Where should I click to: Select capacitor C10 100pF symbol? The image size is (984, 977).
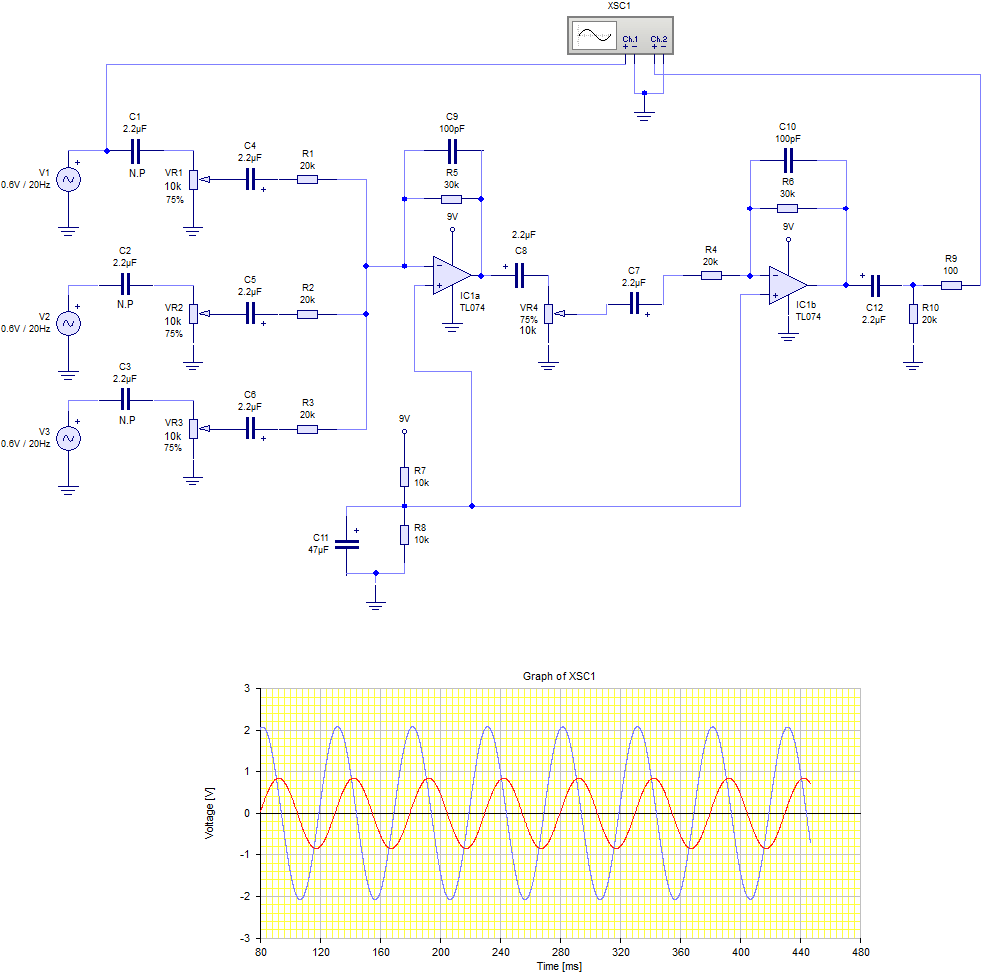click(x=788, y=161)
